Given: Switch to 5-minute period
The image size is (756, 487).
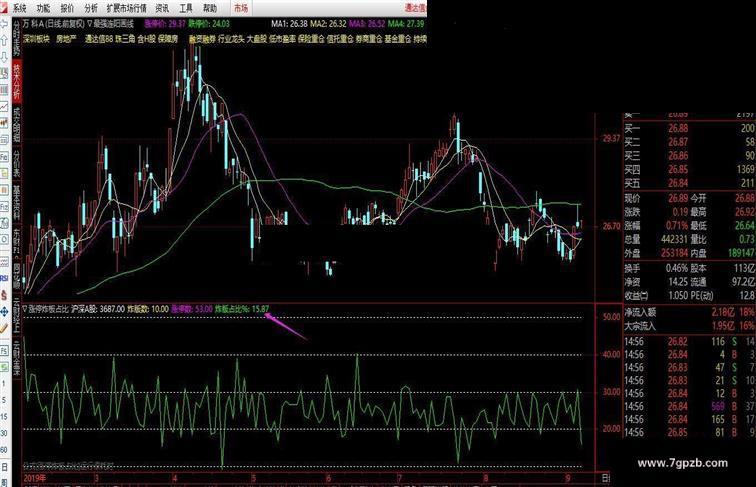Looking at the screenshot, I should (x=4, y=400).
